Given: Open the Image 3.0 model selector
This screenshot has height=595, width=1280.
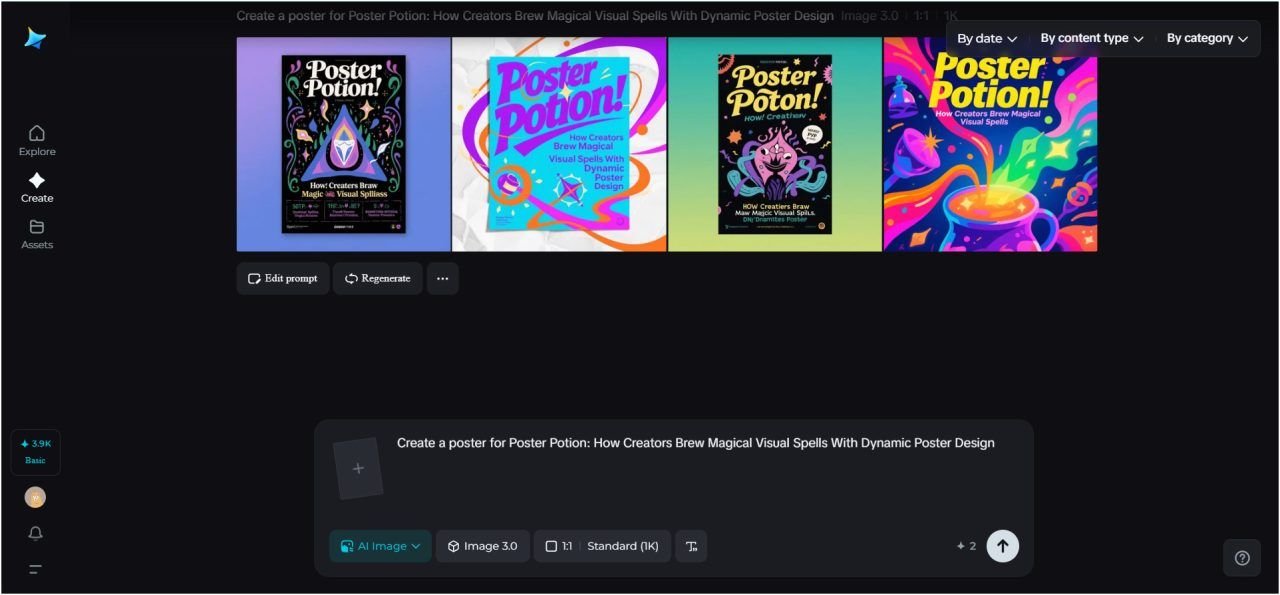Looking at the screenshot, I should (483, 546).
